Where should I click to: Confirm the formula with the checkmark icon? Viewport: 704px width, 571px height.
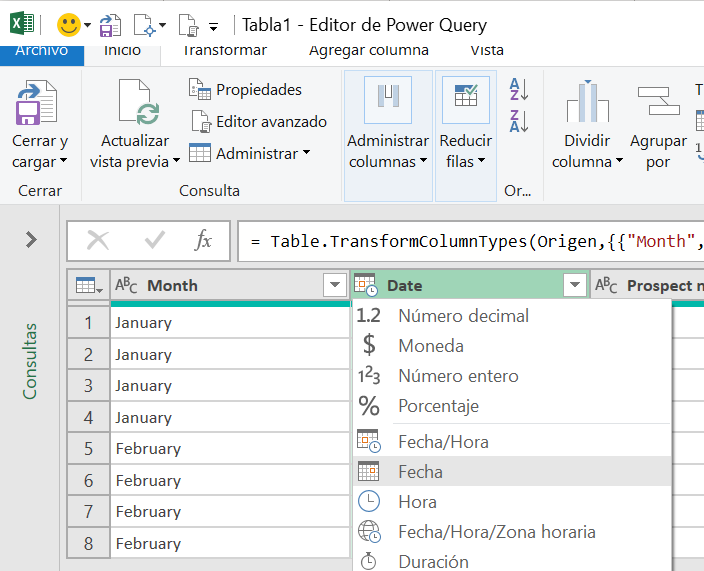[x=155, y=240]
